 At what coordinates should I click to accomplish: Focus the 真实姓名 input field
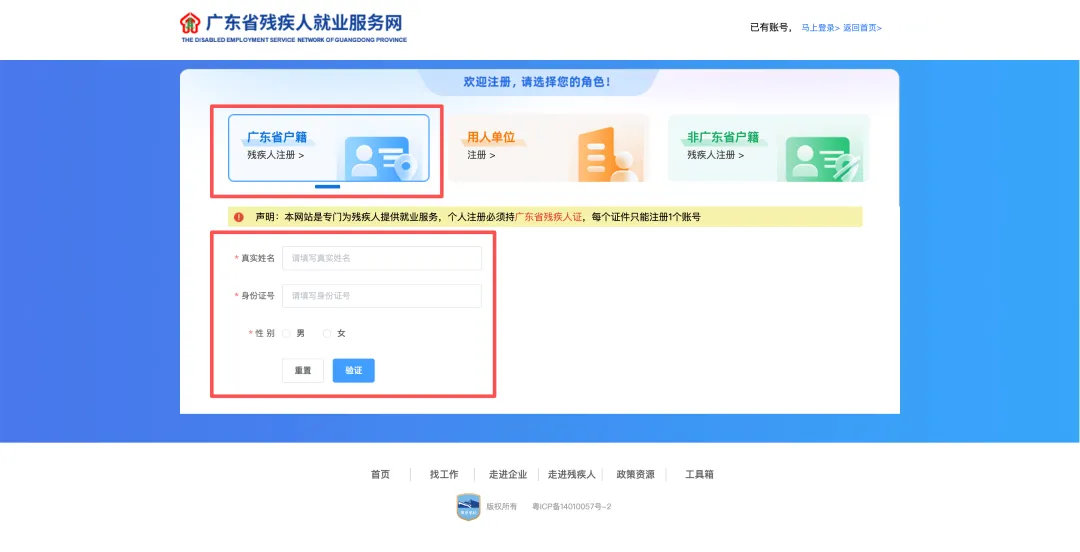[381, 258]
